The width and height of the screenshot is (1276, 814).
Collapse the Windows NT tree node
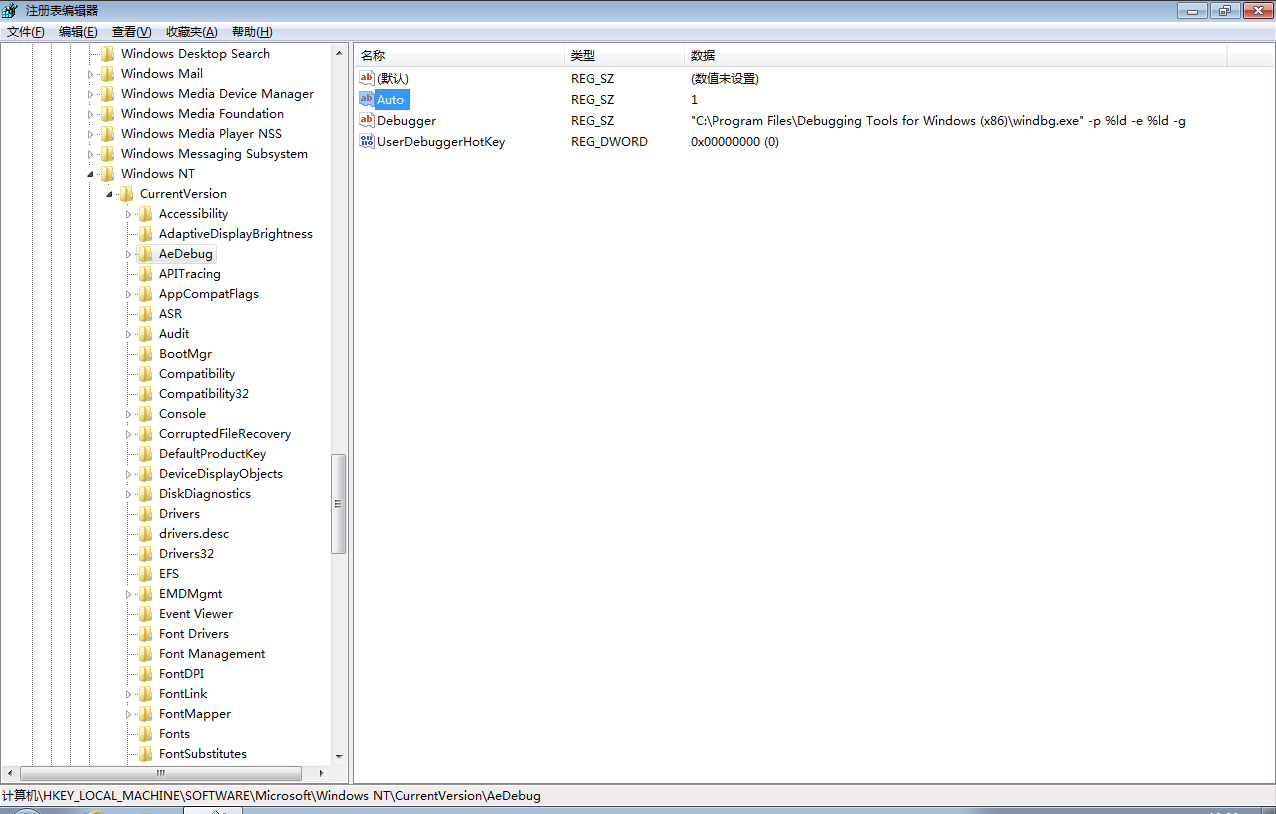(90, 174)
